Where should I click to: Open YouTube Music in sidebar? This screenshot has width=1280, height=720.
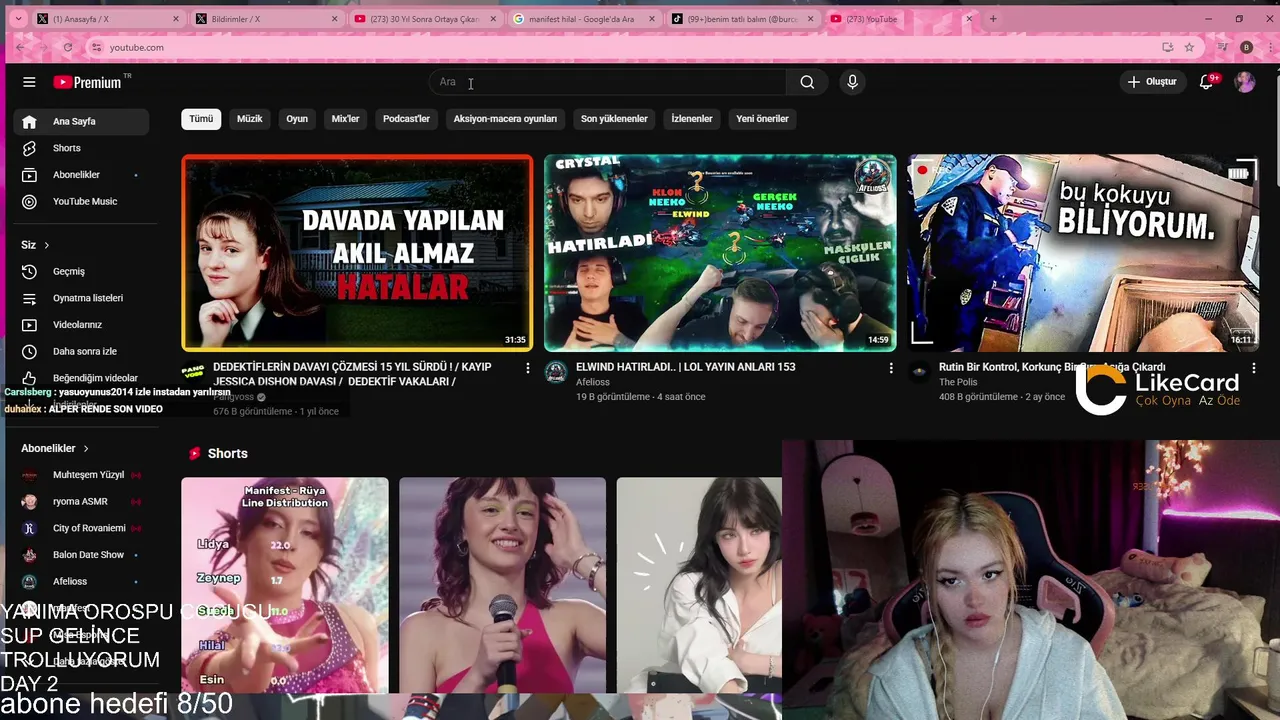pyautogui.click(x=81, y=201)
